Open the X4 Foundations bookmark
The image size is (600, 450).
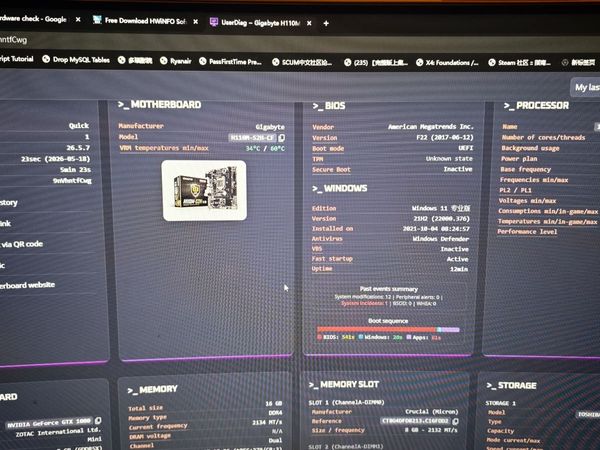(x=447, y=62)
